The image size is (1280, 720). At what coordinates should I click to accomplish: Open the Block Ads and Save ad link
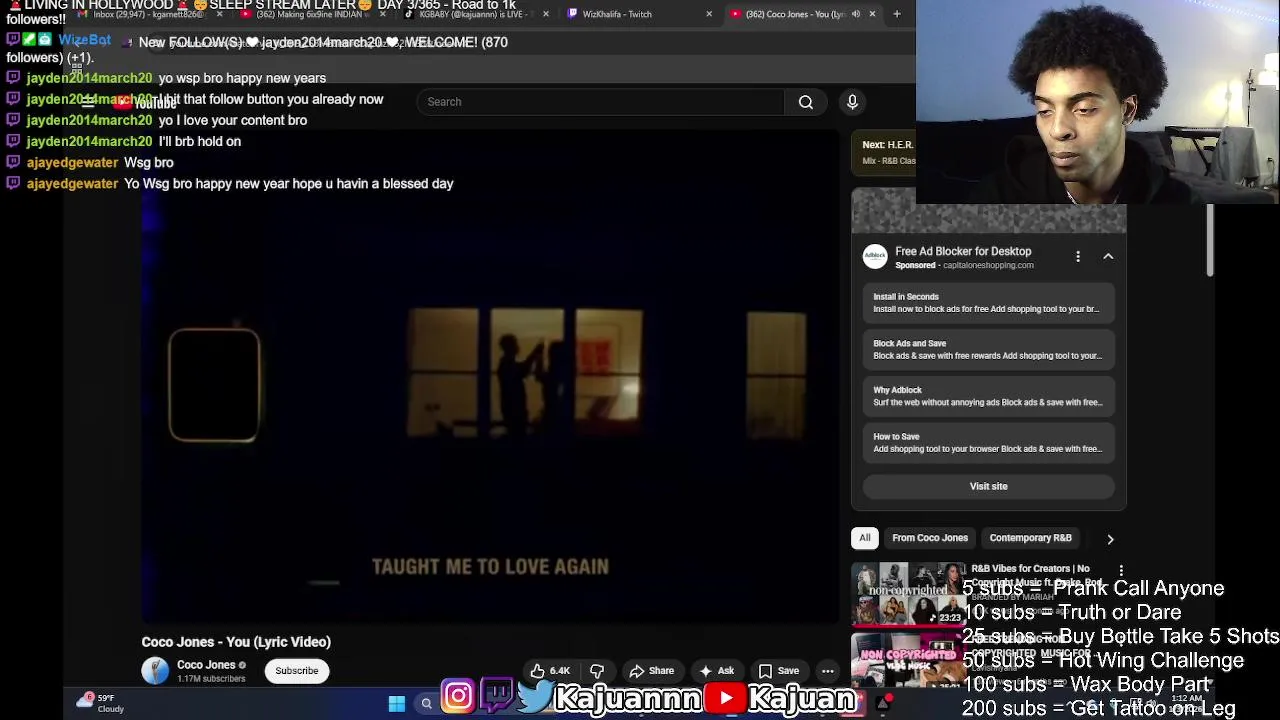point(988,349)
